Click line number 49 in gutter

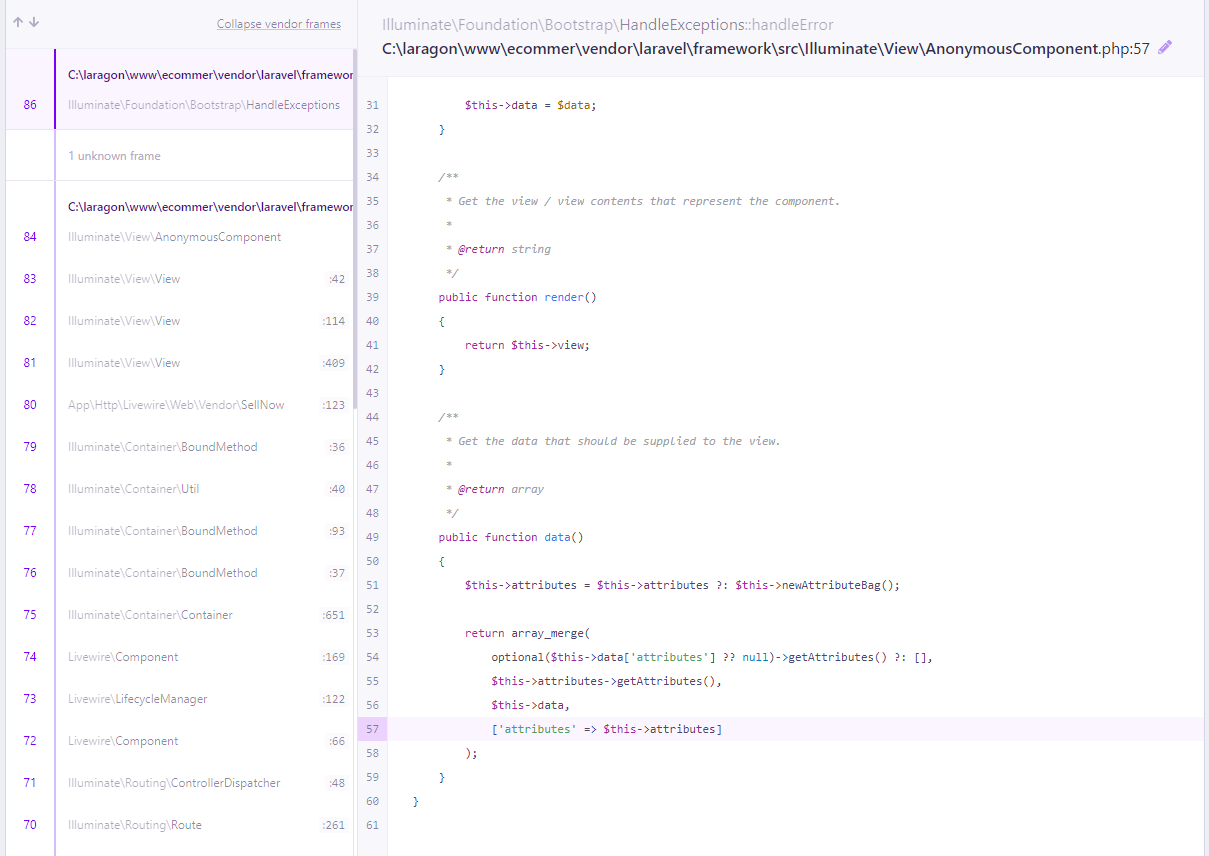click(372, 537)
